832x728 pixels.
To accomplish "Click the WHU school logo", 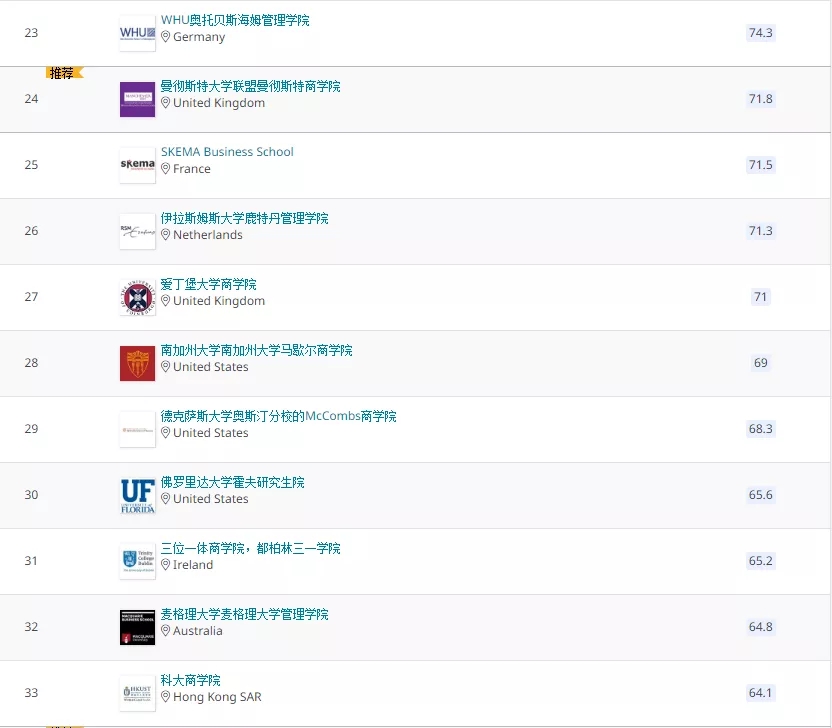I will pyautogui.click(x=137, y=33).
